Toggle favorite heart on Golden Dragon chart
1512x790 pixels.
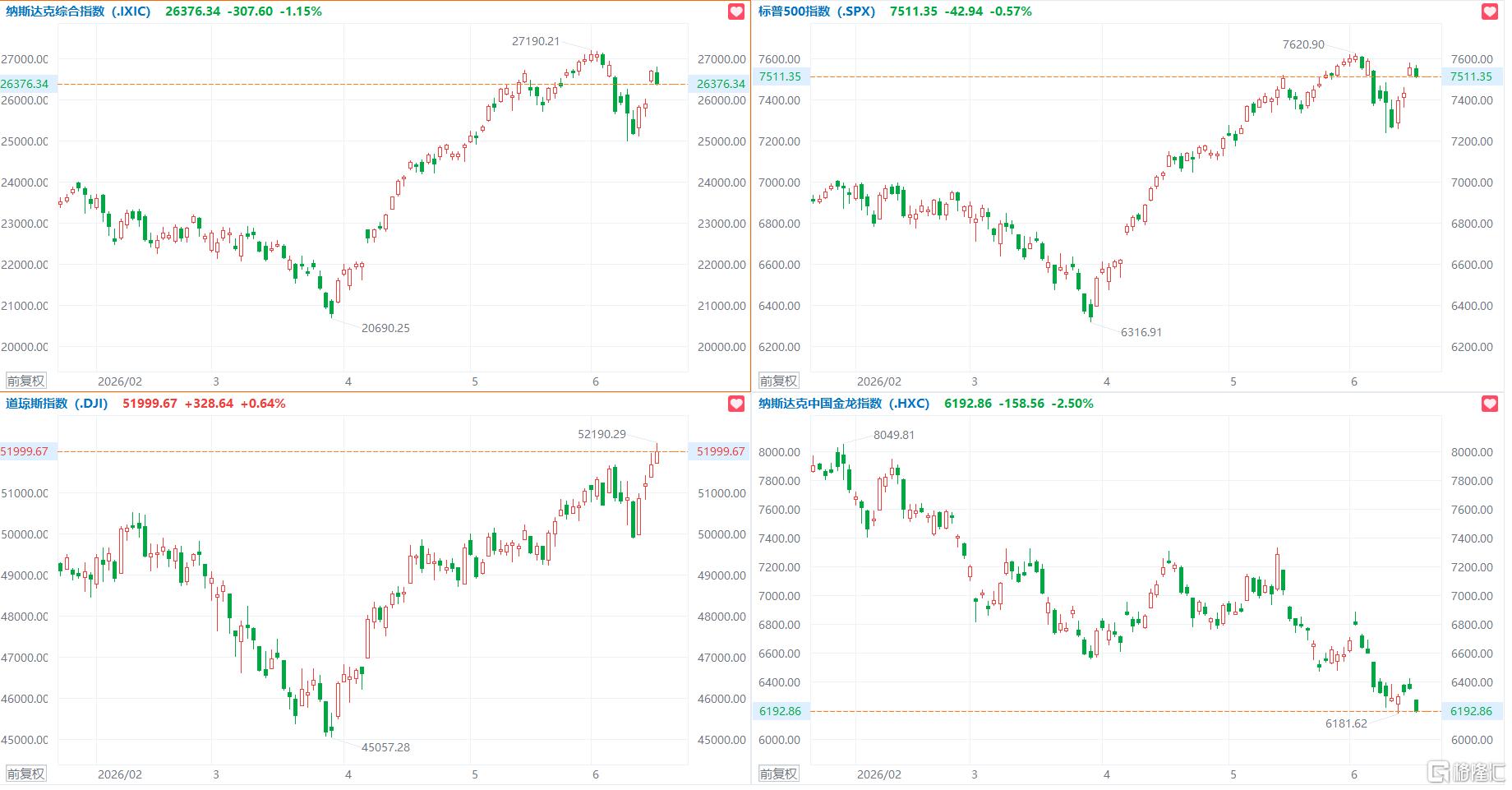(1490, 404)
